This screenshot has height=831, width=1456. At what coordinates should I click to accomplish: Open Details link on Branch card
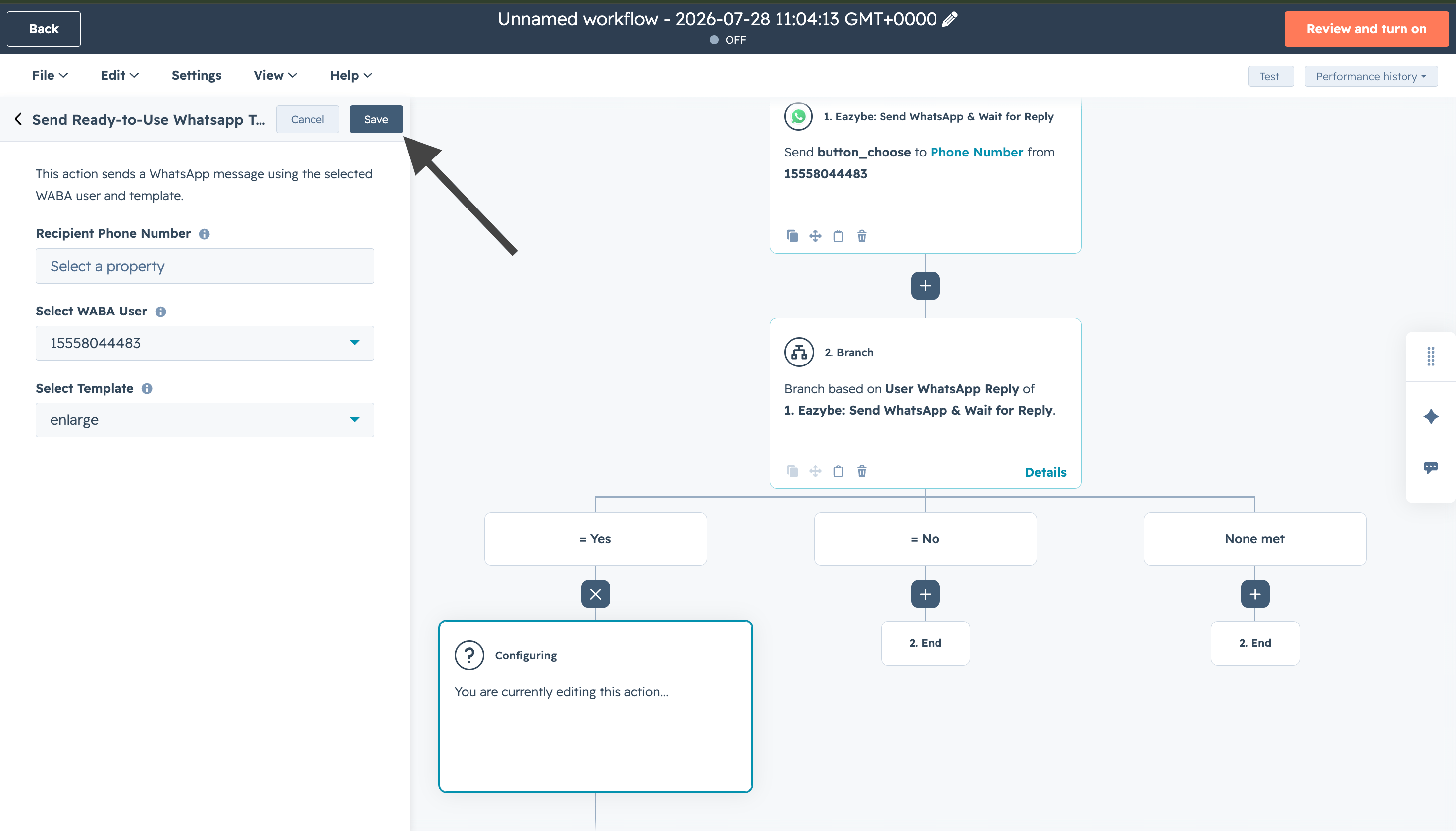click(x=1045, y=472)
